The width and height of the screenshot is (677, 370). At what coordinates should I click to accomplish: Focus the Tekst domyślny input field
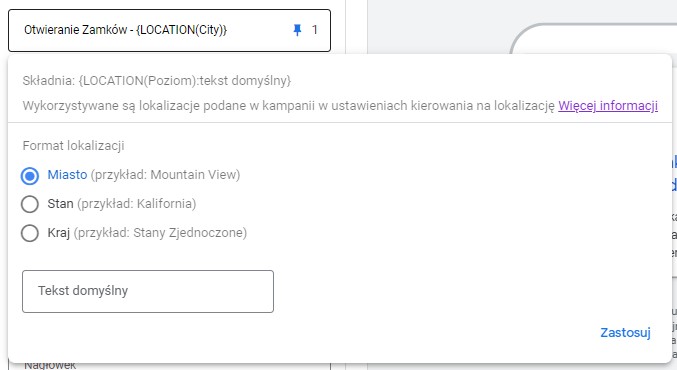pos(148,291)
